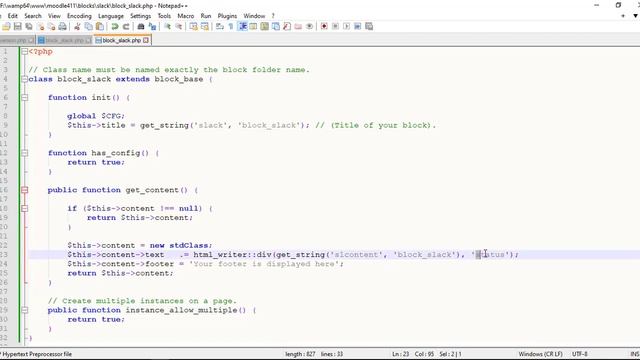This screenshot has height=360, width=640.
Task: Cut selection using the scissors icon
Action: (77, 27)
